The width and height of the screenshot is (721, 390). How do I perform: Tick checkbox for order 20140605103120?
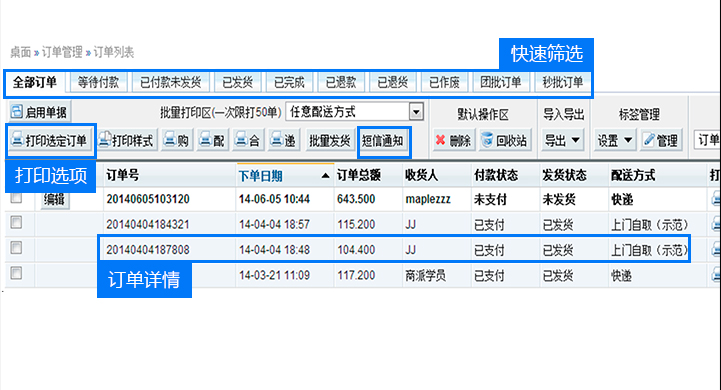17,198
